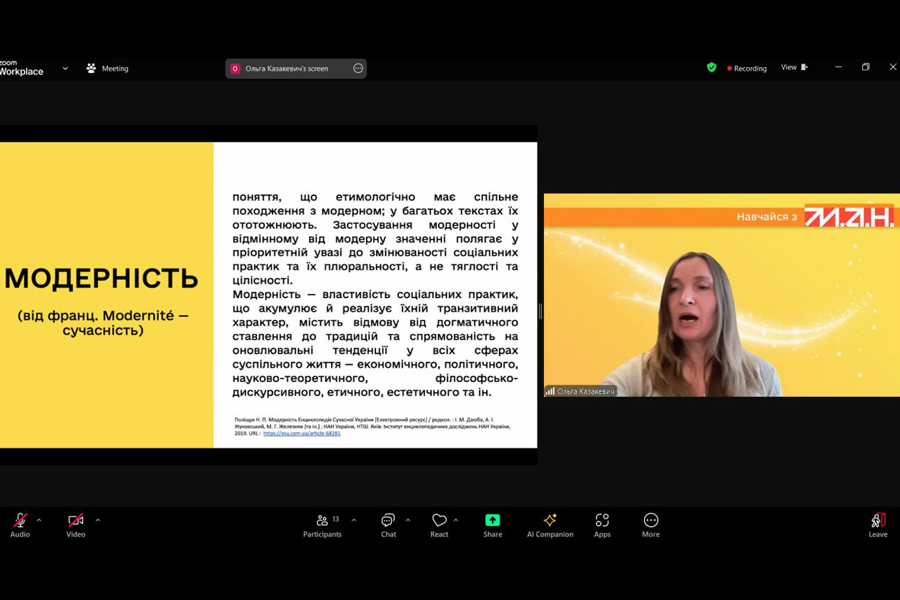Open the esu.com.ua article link on slide

click(302, 434)
